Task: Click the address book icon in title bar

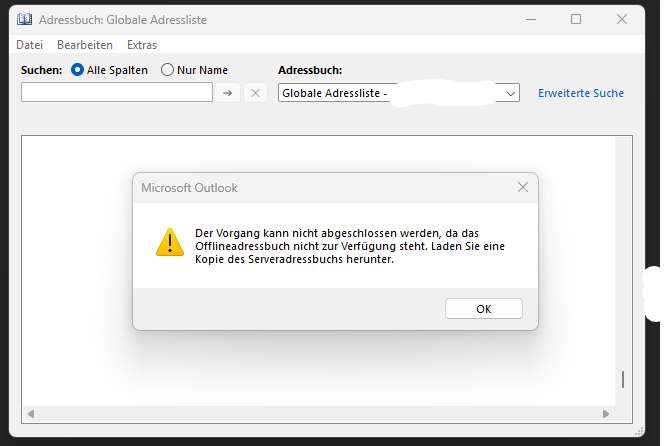Action: point(24,19)
